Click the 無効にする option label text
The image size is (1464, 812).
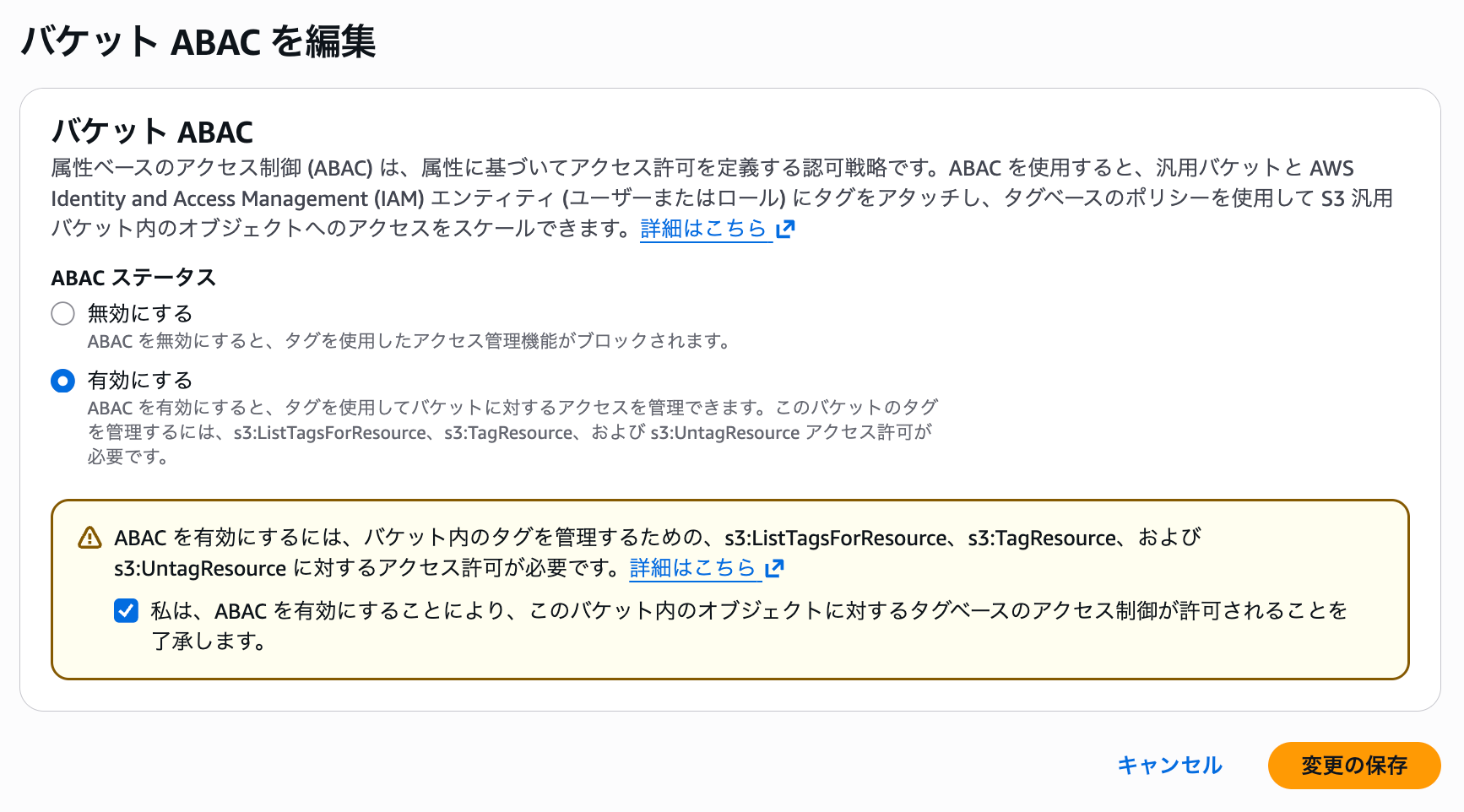coord(140,314)
